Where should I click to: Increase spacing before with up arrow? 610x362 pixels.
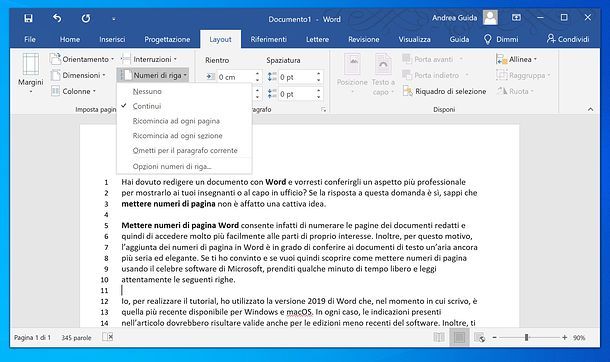pyautogui.click(x=319, y=73)
